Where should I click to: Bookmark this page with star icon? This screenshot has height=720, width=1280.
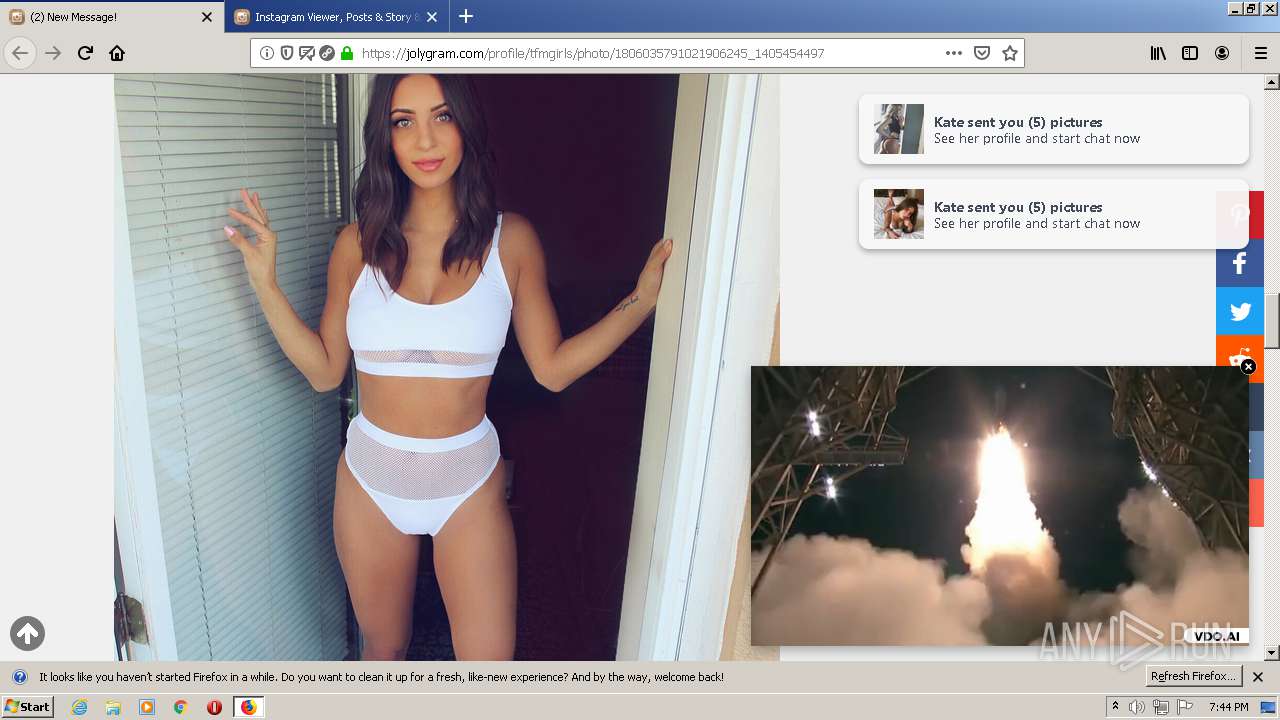[x=1010, y=53]
